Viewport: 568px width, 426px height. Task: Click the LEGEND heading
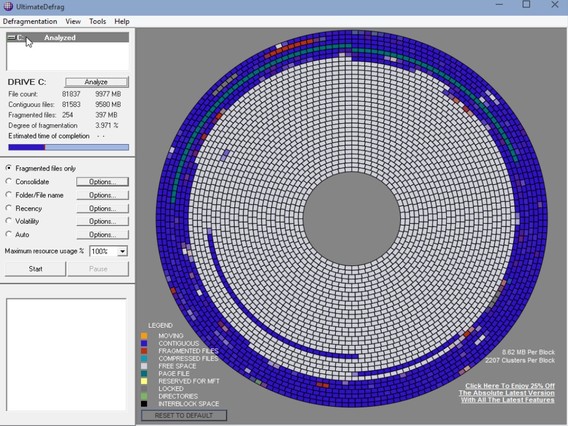click(160, 325)
